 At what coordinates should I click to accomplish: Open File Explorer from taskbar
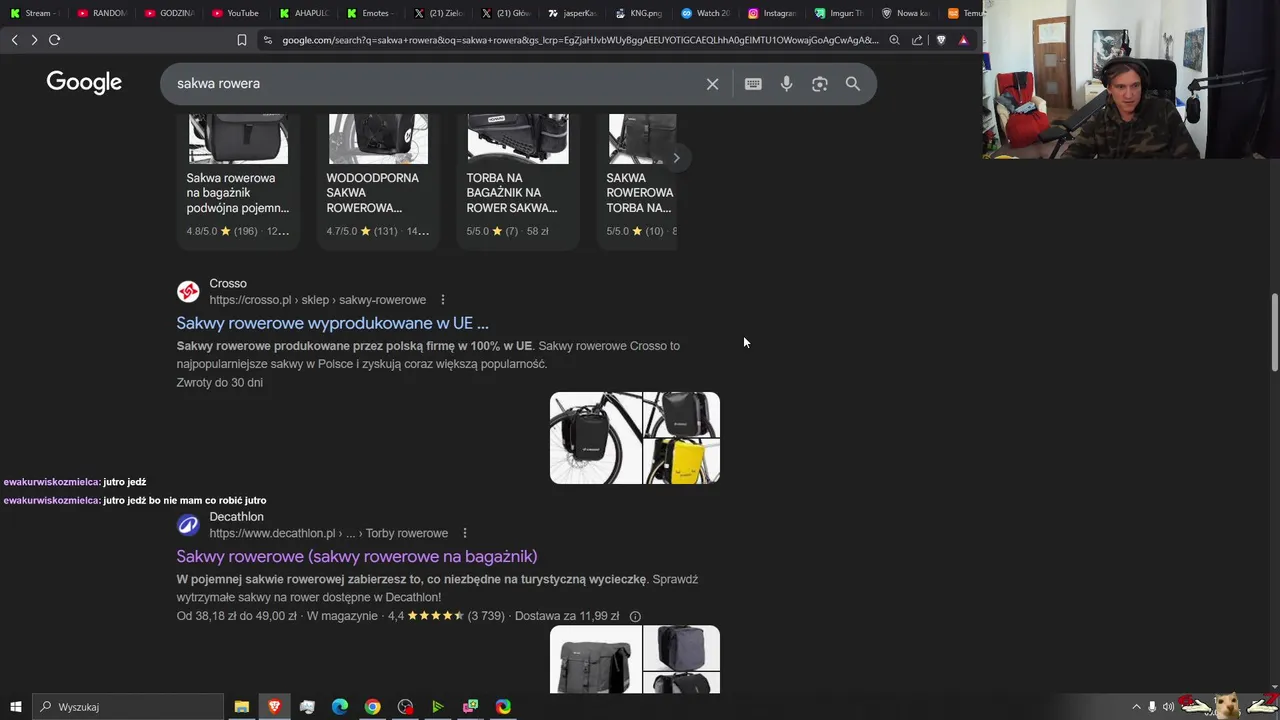(241, 707)
